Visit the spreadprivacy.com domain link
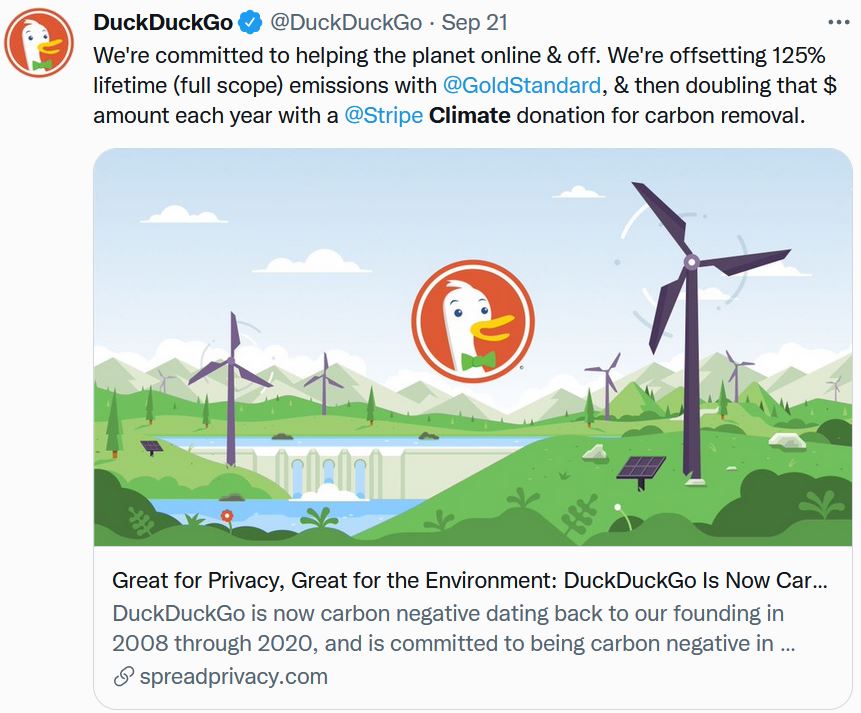 click(x=234, y=677)
